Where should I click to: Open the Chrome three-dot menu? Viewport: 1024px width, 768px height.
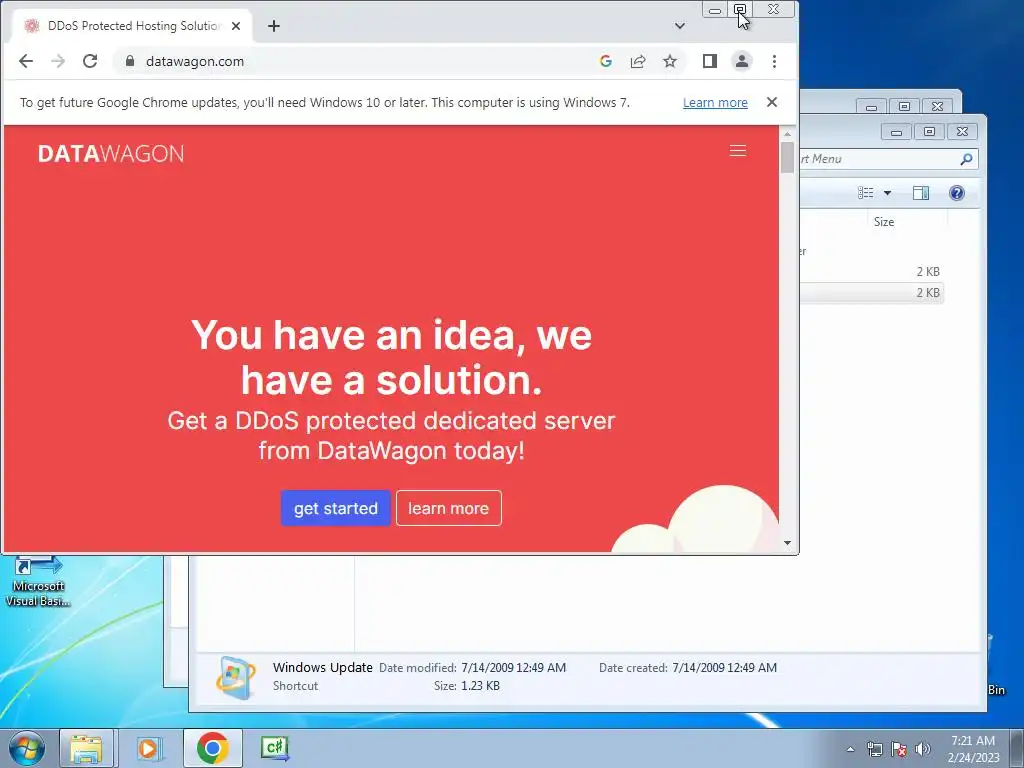(774, 61)
